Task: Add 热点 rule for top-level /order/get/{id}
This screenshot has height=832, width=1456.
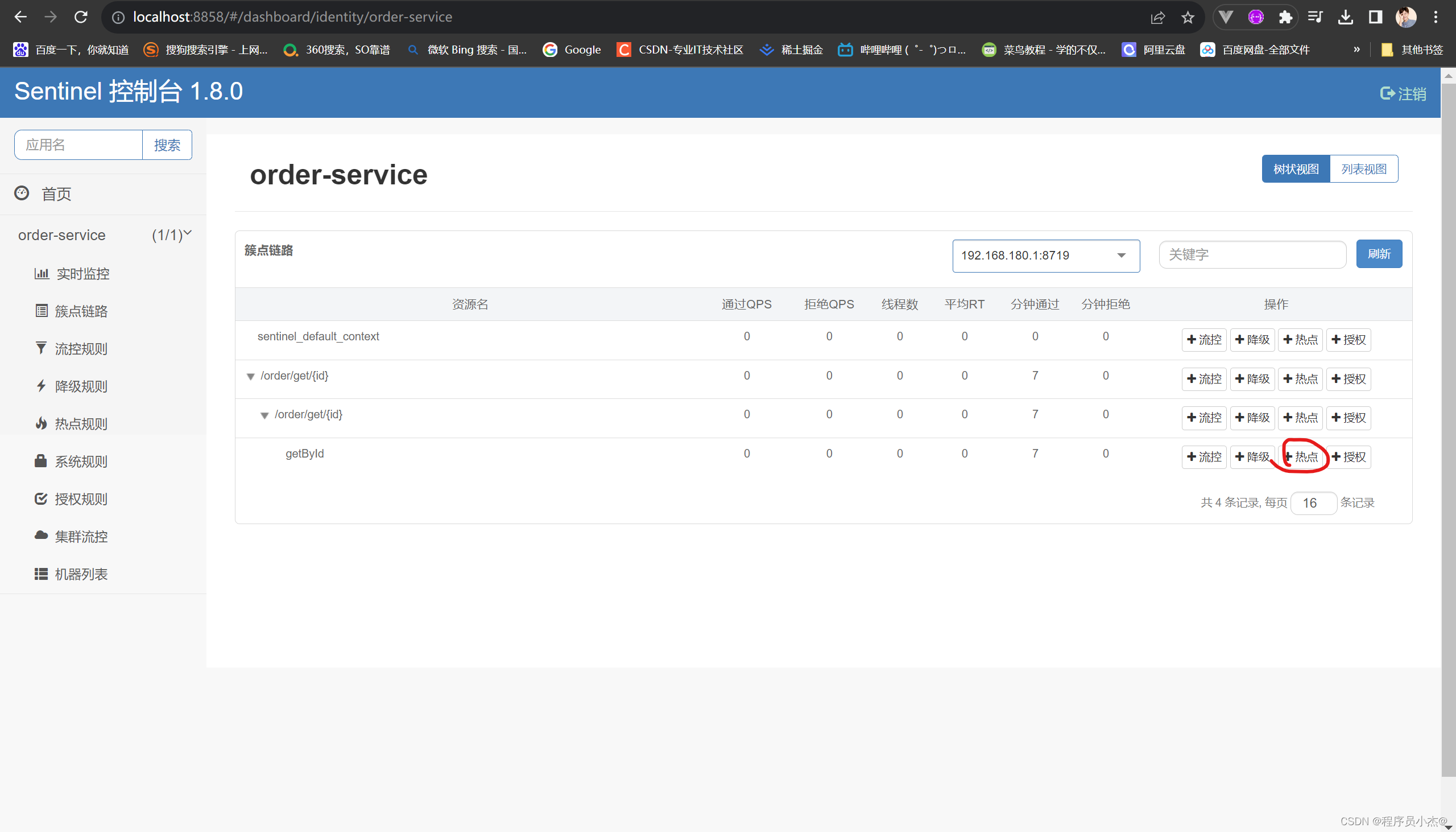Action: [1300, 379]
